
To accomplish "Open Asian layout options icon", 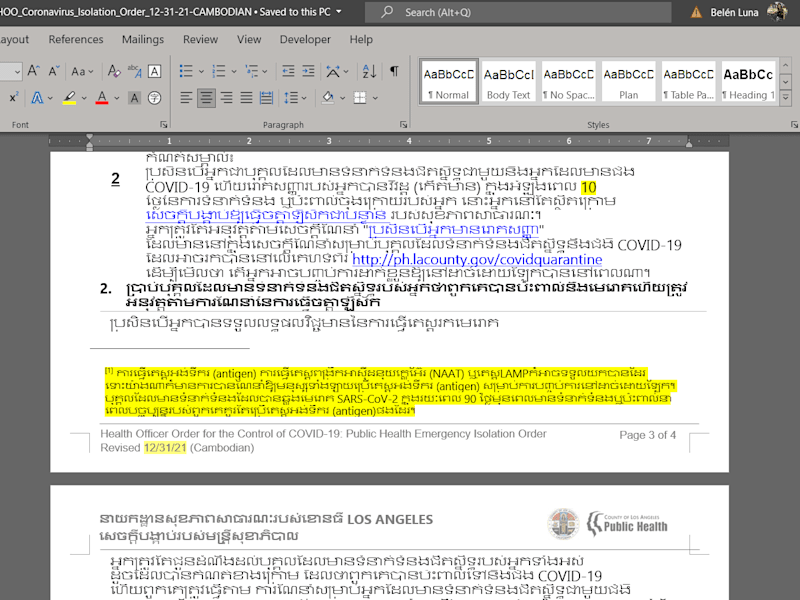I will click(x=333, y=71).
